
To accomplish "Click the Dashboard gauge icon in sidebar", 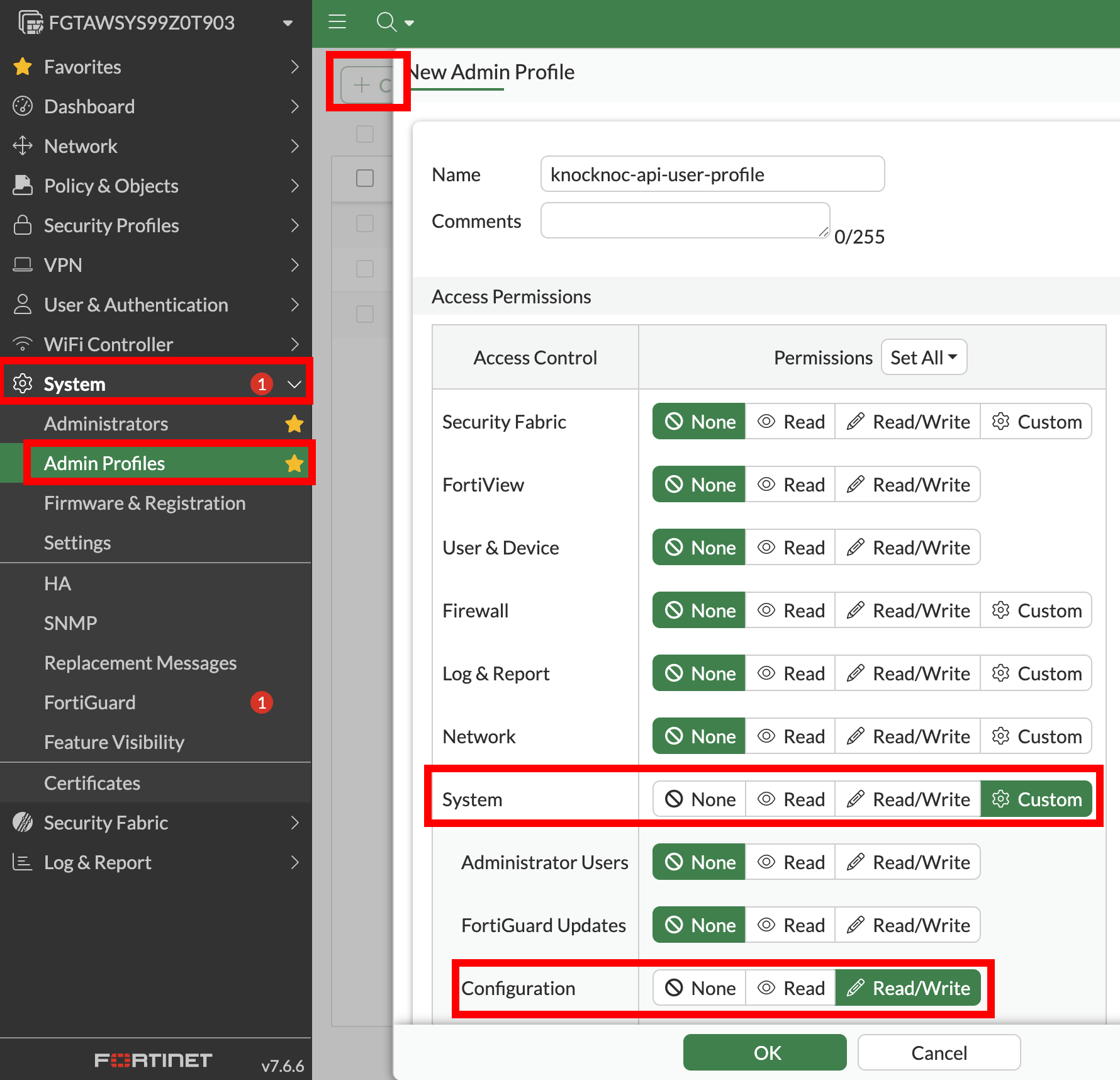I will pyautogui.click(x=23, y=106).
